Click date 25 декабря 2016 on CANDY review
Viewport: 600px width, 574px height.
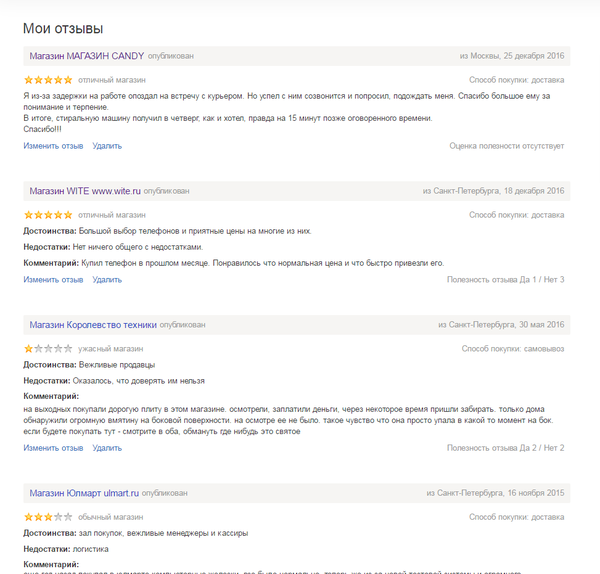click(x=536, y=55)
